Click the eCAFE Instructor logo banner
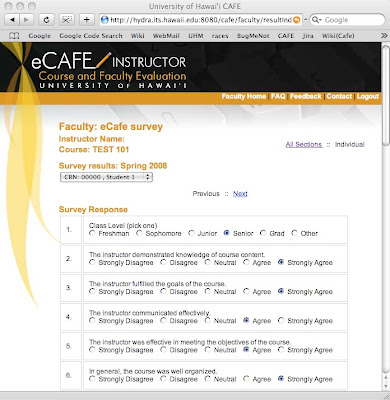 [x=109, y=69]
